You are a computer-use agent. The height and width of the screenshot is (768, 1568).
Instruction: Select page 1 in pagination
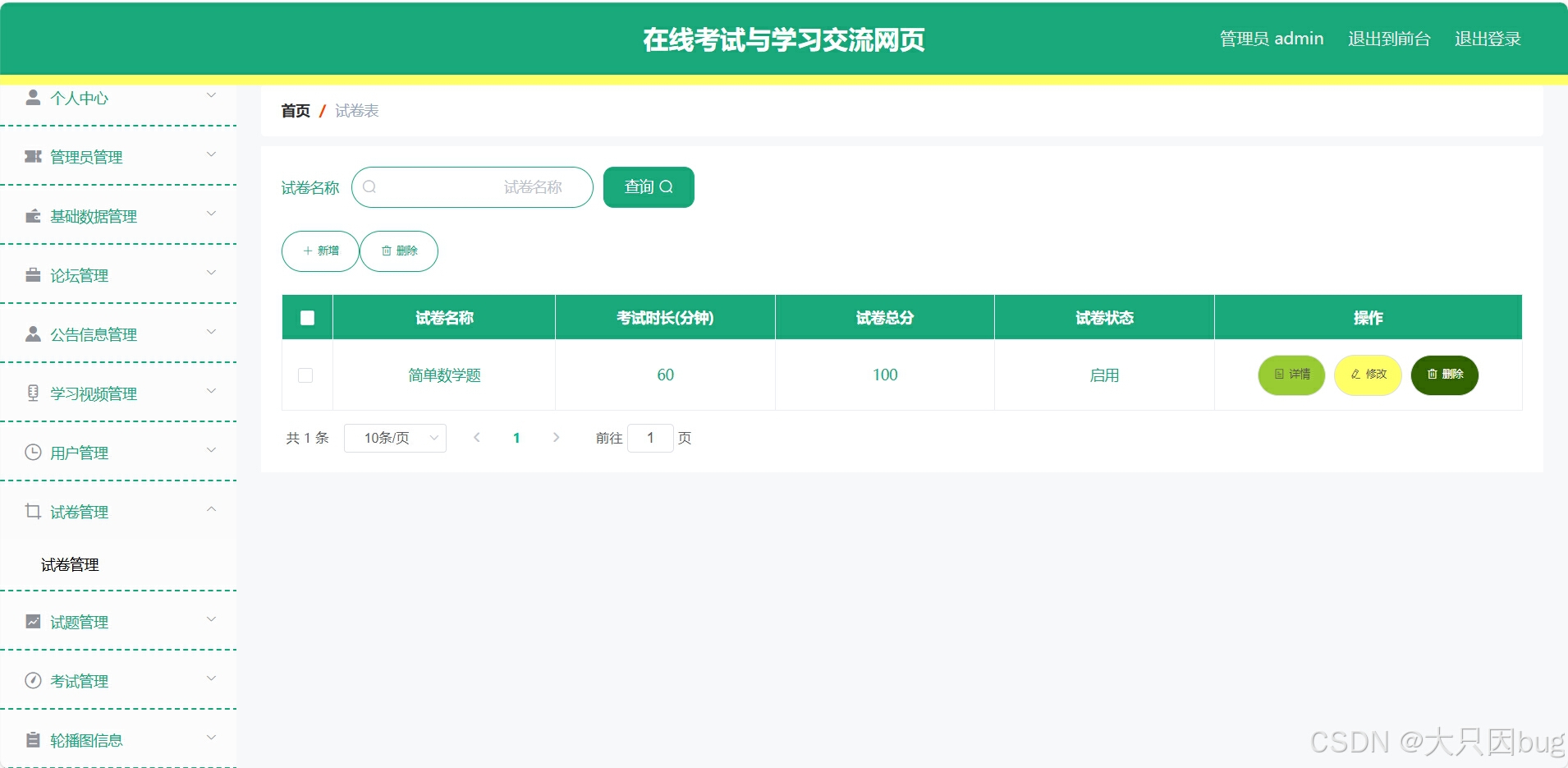pos(516,438)
